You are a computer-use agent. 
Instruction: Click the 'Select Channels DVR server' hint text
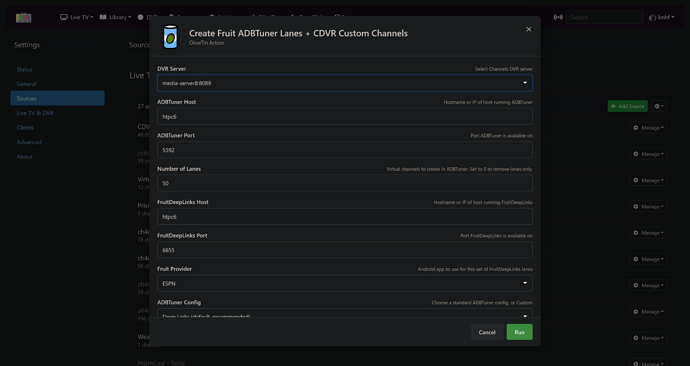503,69
